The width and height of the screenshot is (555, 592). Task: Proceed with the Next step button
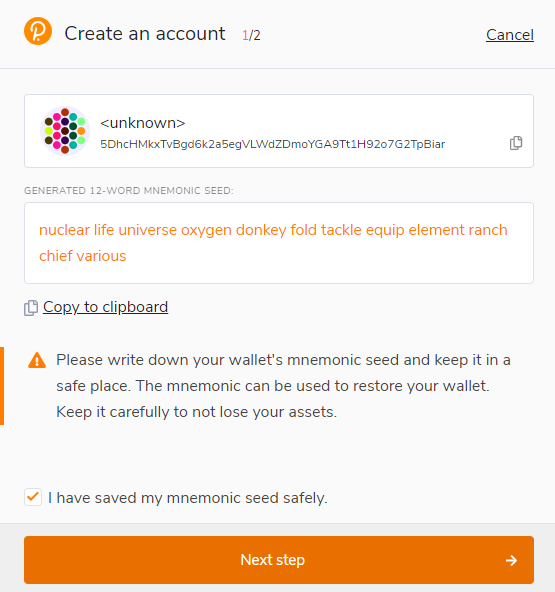pyautogui.click(x=279, y=560)
